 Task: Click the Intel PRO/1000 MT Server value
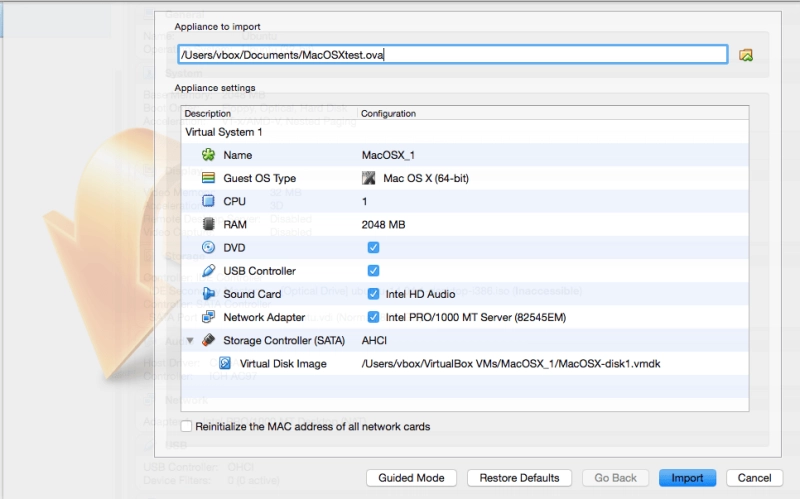476,317
